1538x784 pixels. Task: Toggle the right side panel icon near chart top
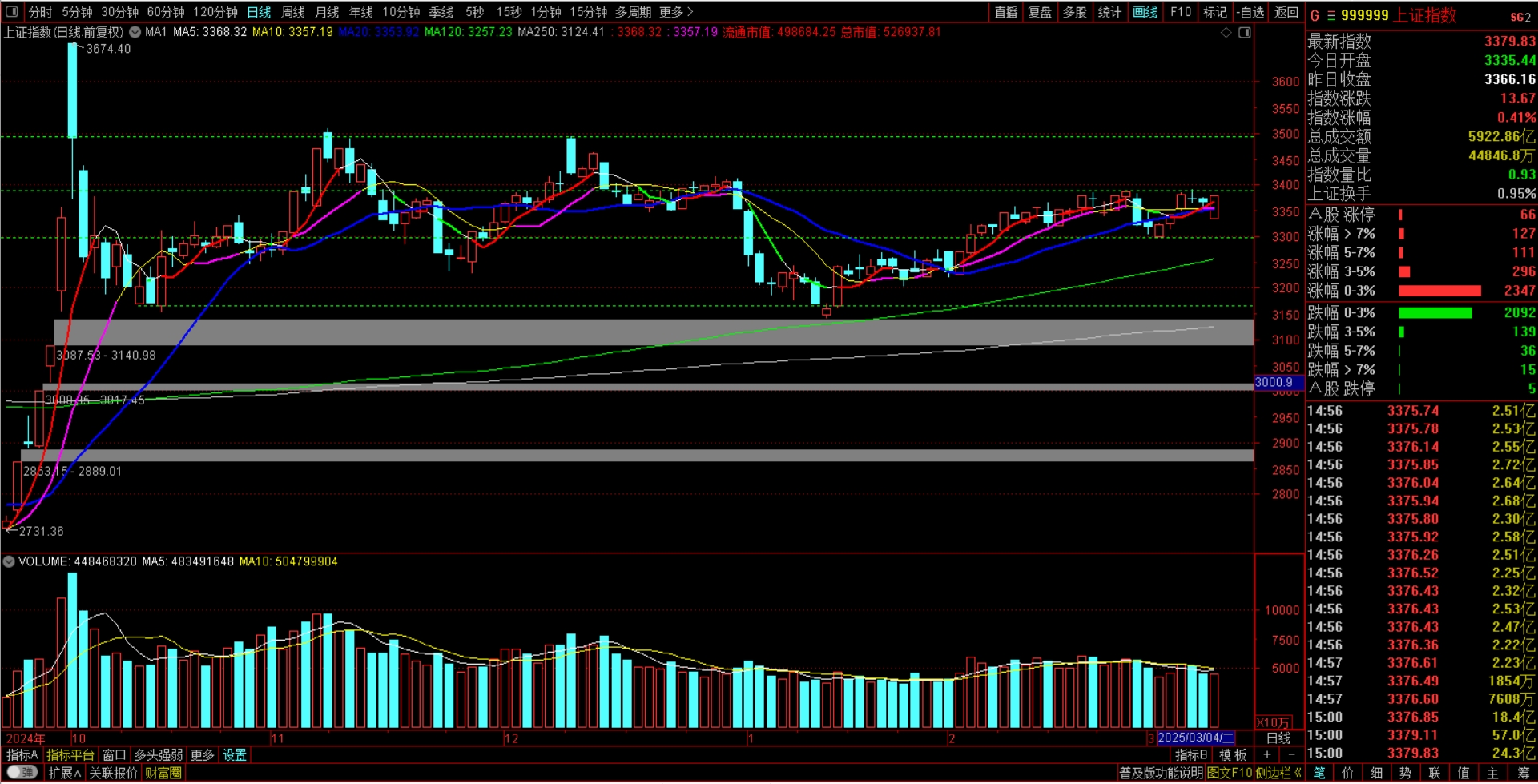(x=1245, y=33)
